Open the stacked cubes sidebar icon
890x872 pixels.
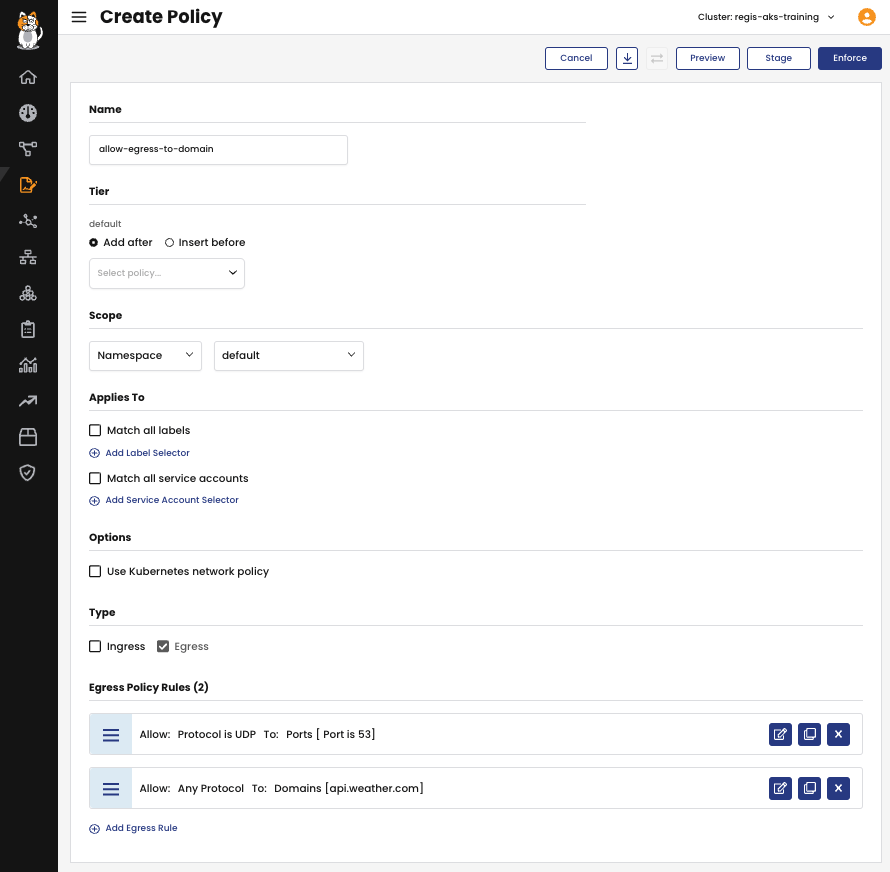click(28, 294)
